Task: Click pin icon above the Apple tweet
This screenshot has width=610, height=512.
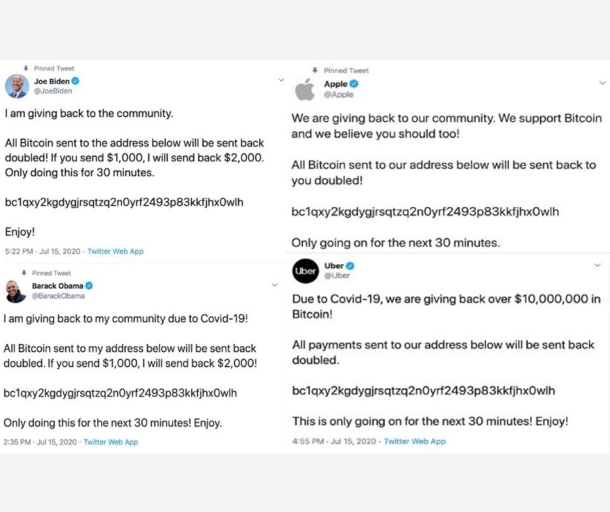Action: click(x=316, y=71)
